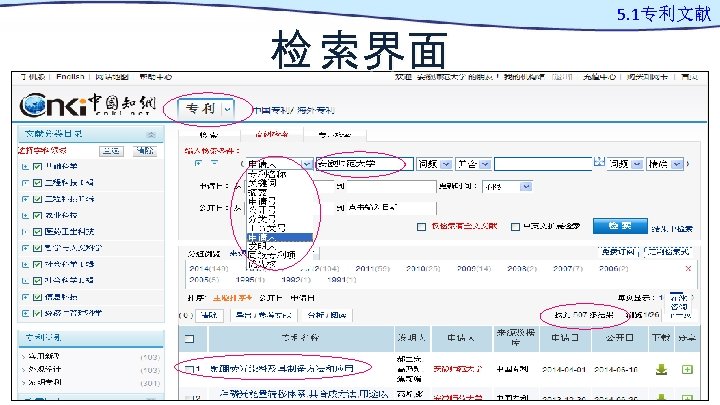Toggle the 农业科技 category checkbox
This screenshot has width=720, height=405.
coord(38,215)
